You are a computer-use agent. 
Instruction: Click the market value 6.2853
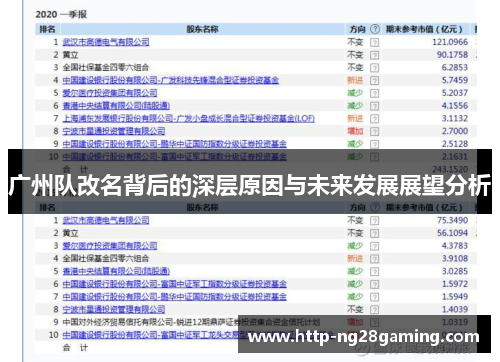(455, 67)
